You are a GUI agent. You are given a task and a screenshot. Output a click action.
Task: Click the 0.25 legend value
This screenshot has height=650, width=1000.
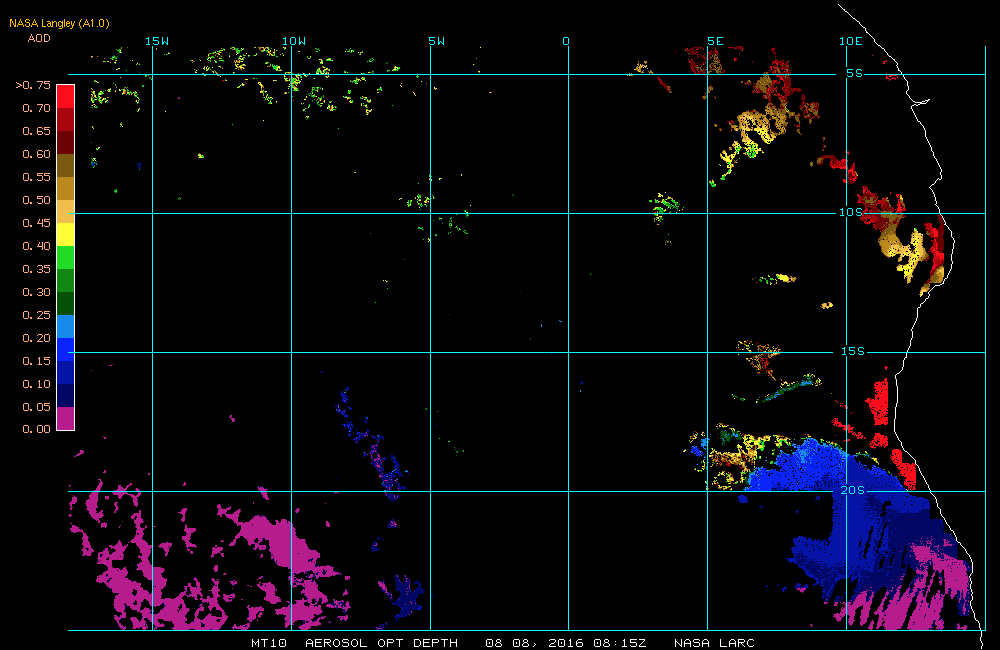36,314
